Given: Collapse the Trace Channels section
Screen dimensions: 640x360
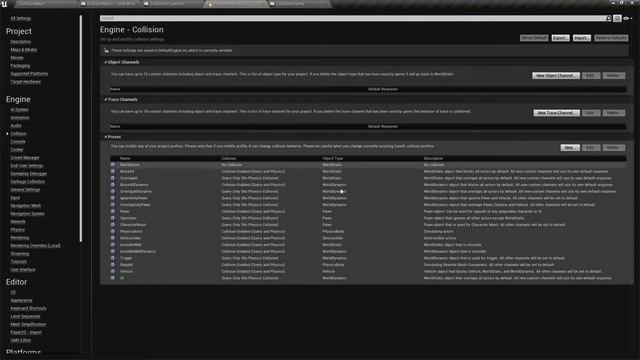Looking at the screenshot, I should (106, 100).
